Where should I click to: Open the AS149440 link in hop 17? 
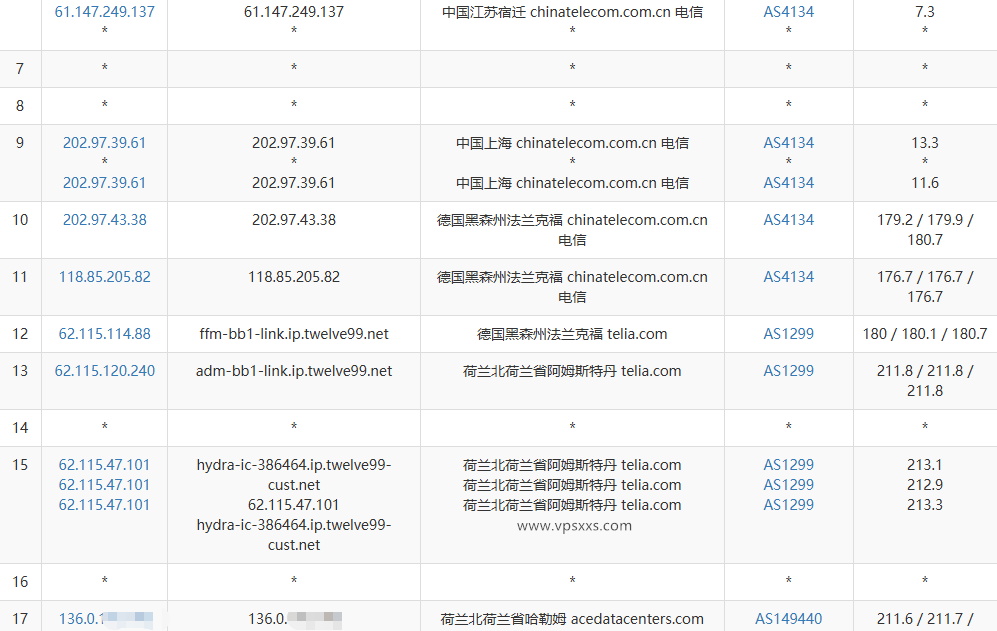click(x=788, y=619)
